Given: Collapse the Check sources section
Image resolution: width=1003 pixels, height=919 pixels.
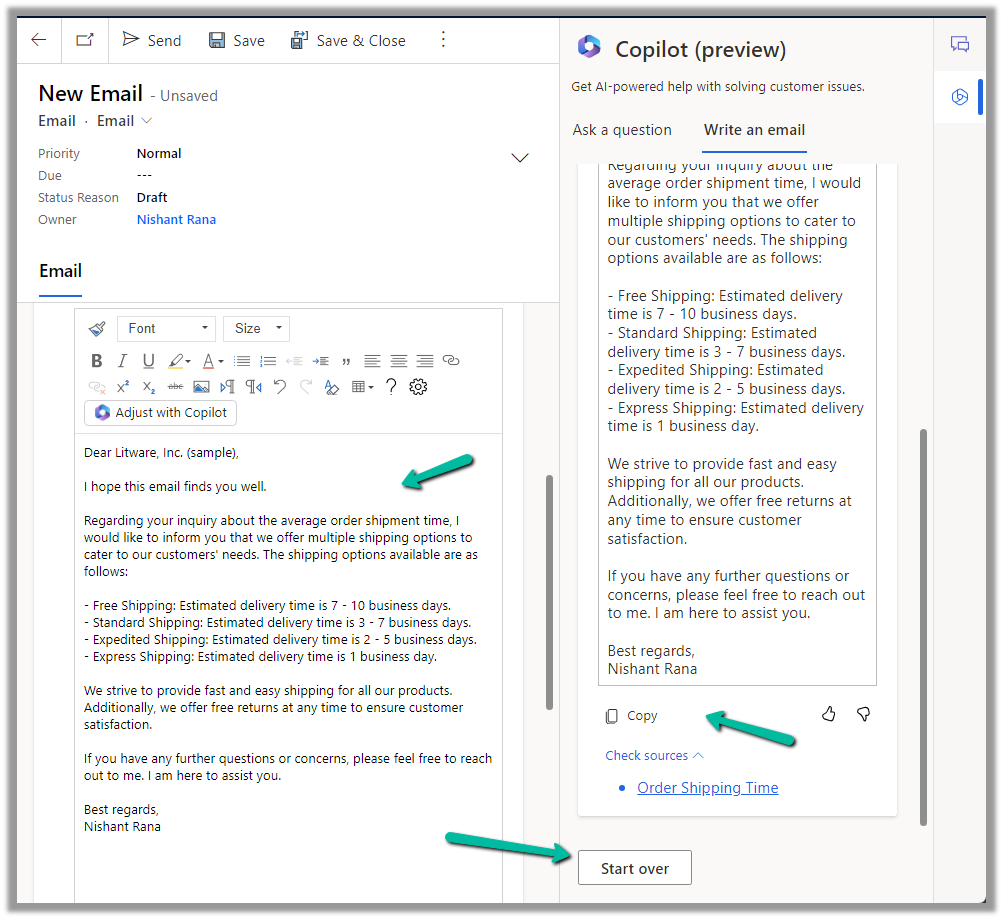Looking at the screenshot, I should [x=654, y=756].
